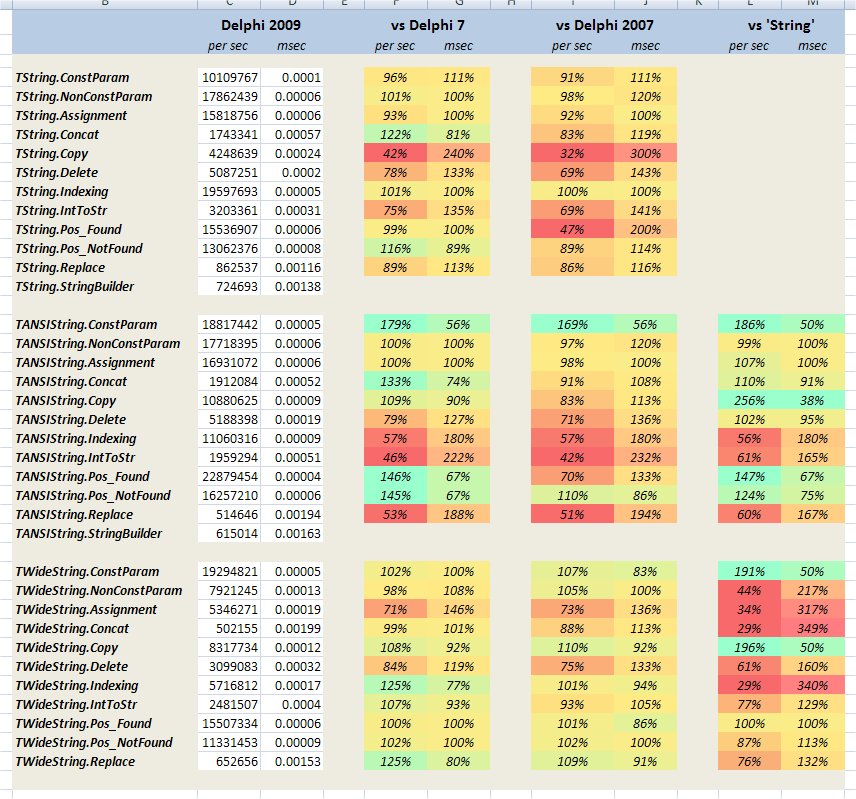This screenshot has height=799, width=856.
Task: Click the TString.Pos_NotFound label
Action: (79, 248)
